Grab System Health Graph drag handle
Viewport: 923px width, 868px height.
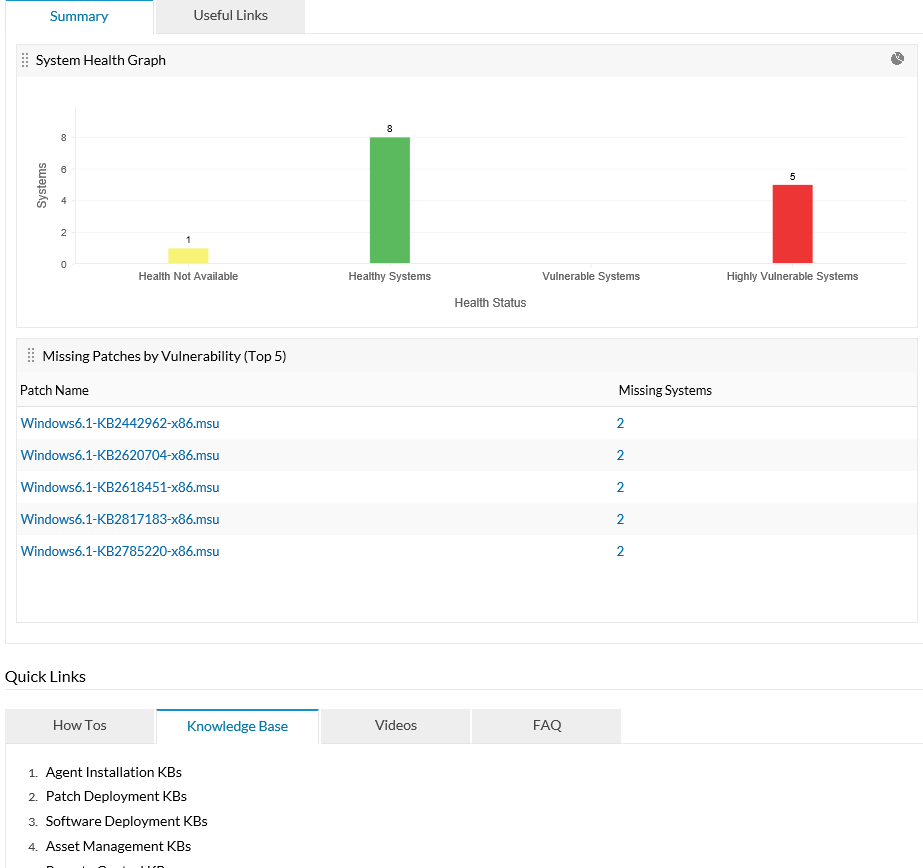[x=25, y=60]
